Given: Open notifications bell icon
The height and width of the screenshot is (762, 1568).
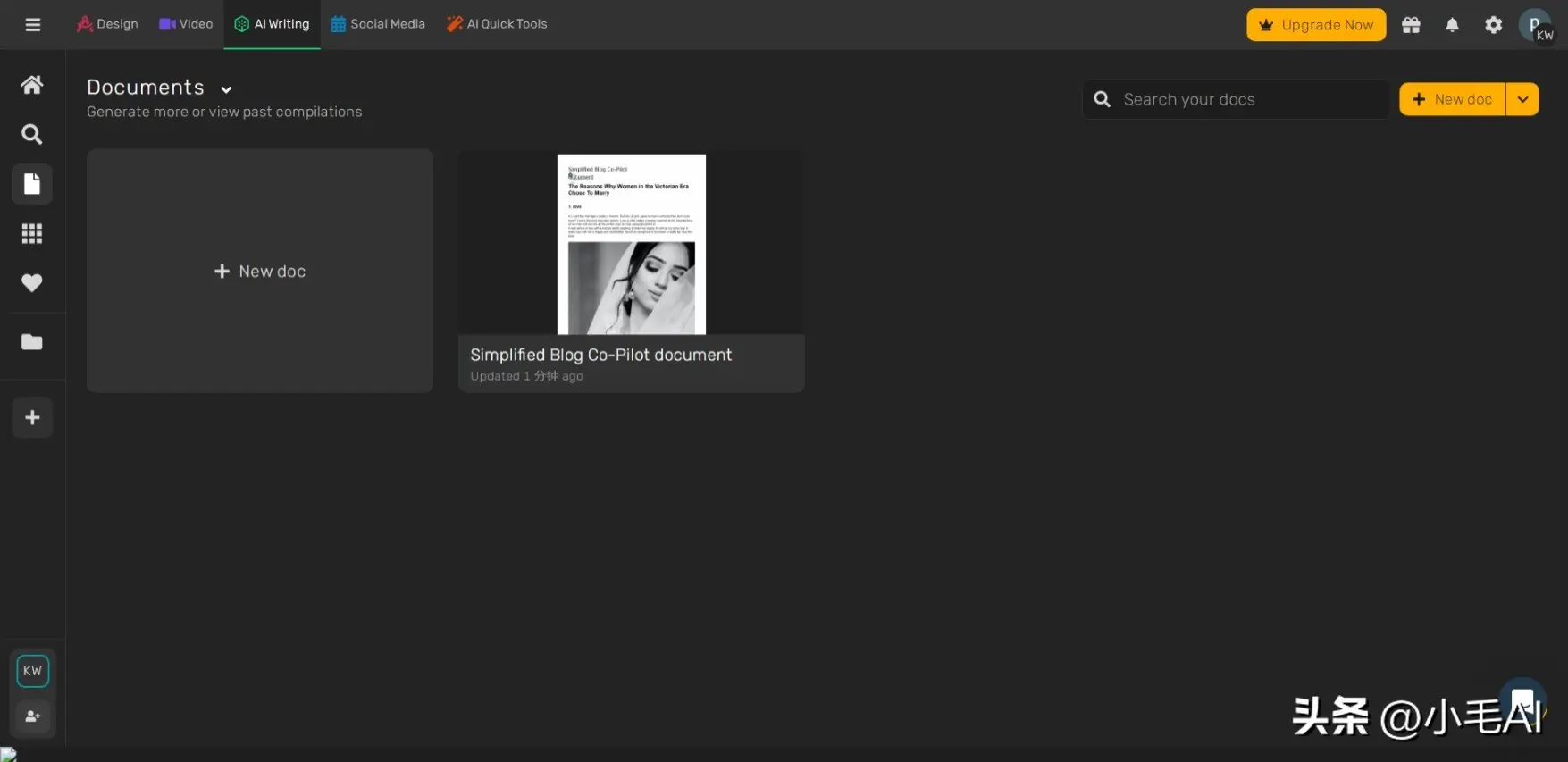Looking at the screenshot, I should pos(1452,25).
